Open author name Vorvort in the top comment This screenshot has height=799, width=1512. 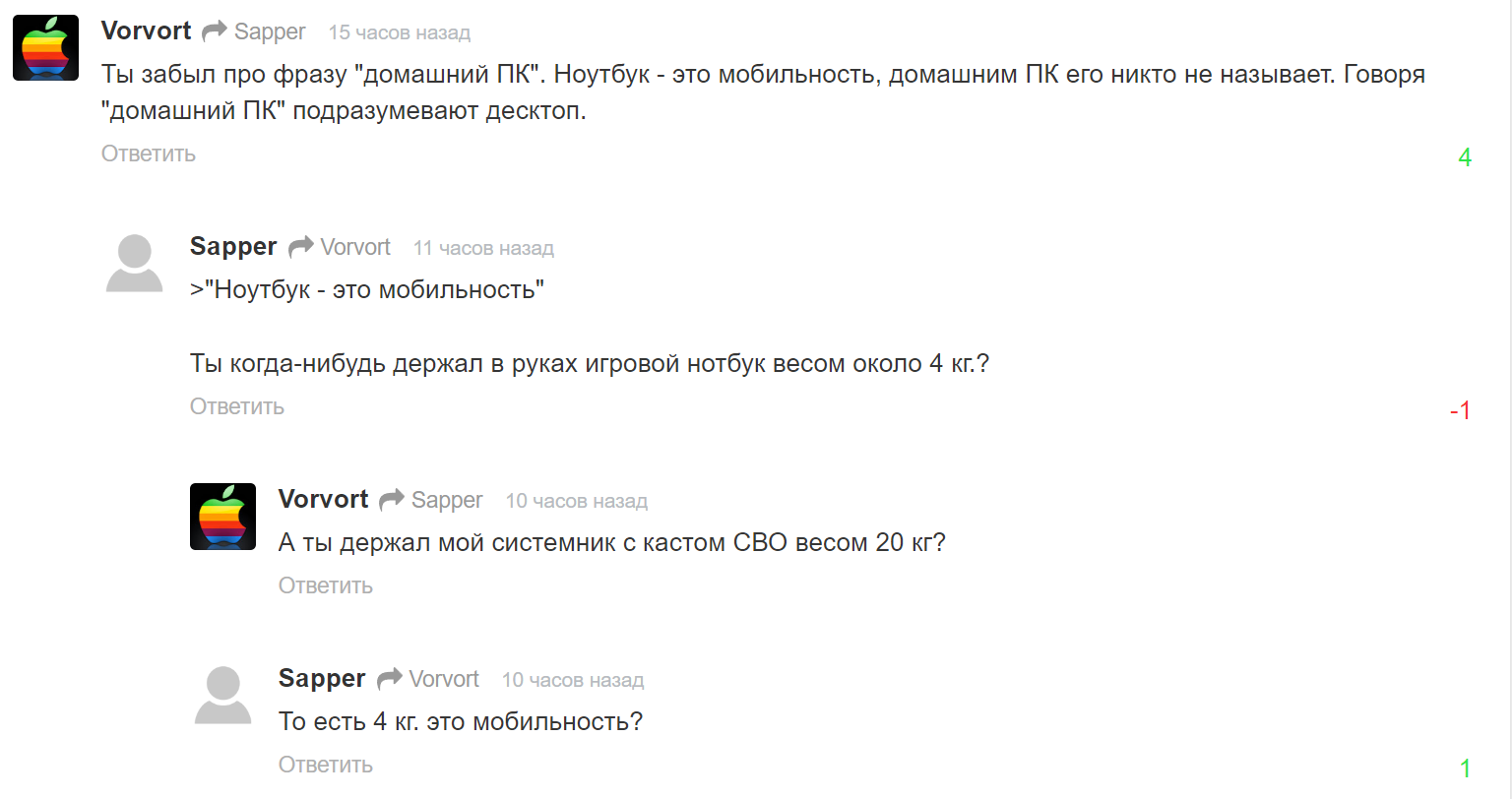click(x=146, y=31)
